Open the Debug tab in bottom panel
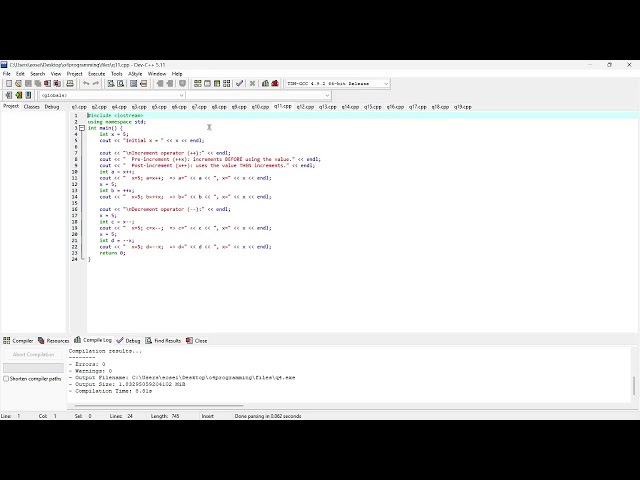The height and width of the screenshot is (480, 640). point(129,340)
